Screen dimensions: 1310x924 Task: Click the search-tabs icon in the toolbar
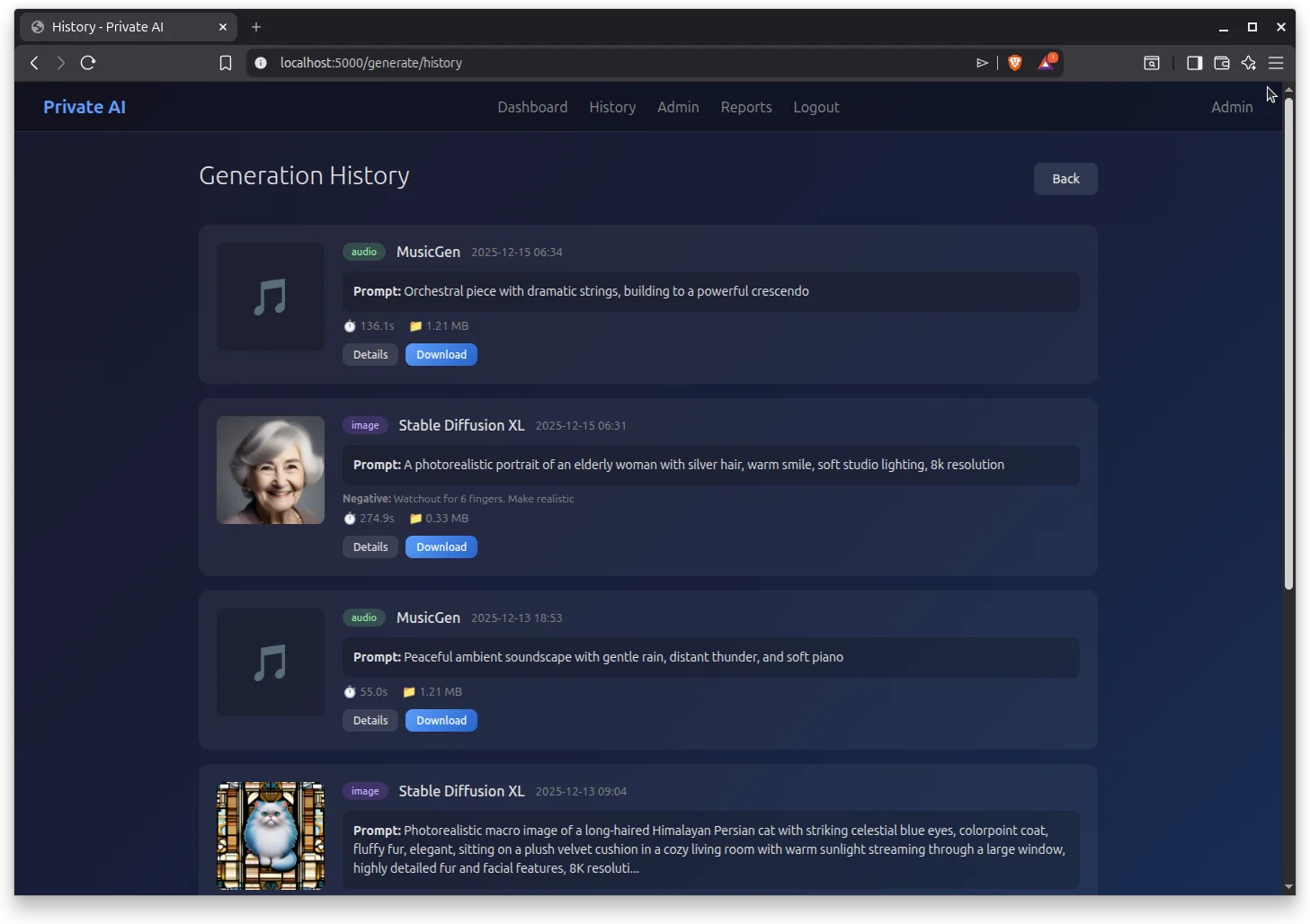(1152, 63)
